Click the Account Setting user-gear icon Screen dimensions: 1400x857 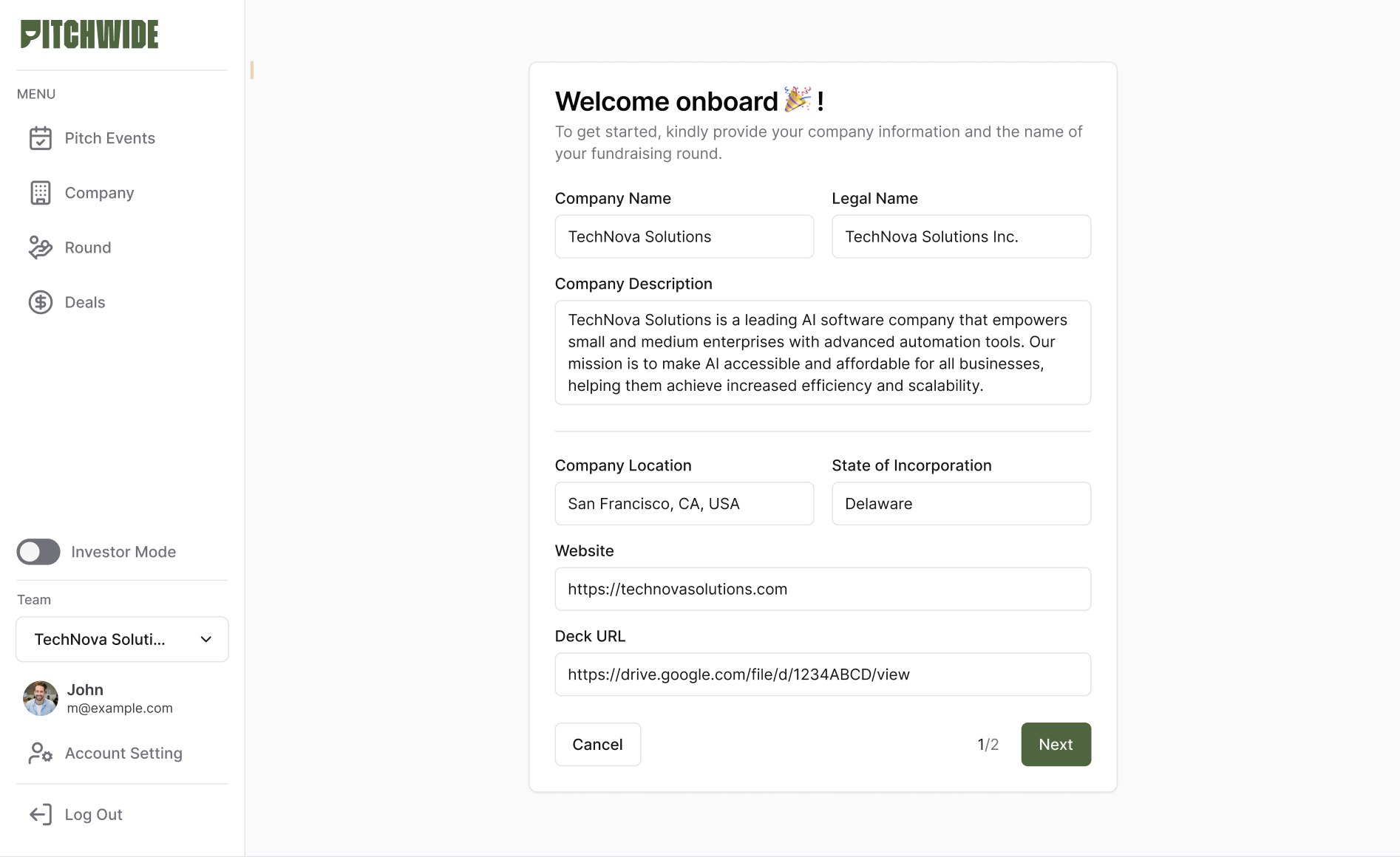[41, 753]
